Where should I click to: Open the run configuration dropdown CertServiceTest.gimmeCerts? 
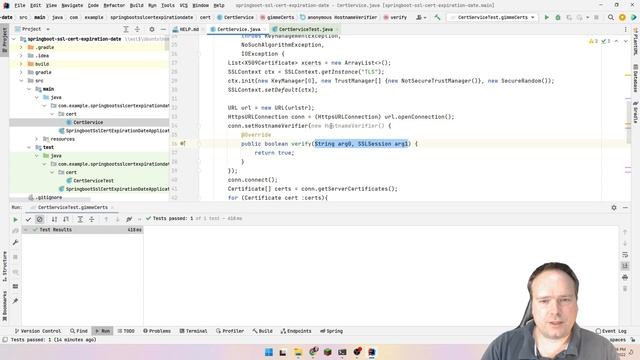pos(492,18)
